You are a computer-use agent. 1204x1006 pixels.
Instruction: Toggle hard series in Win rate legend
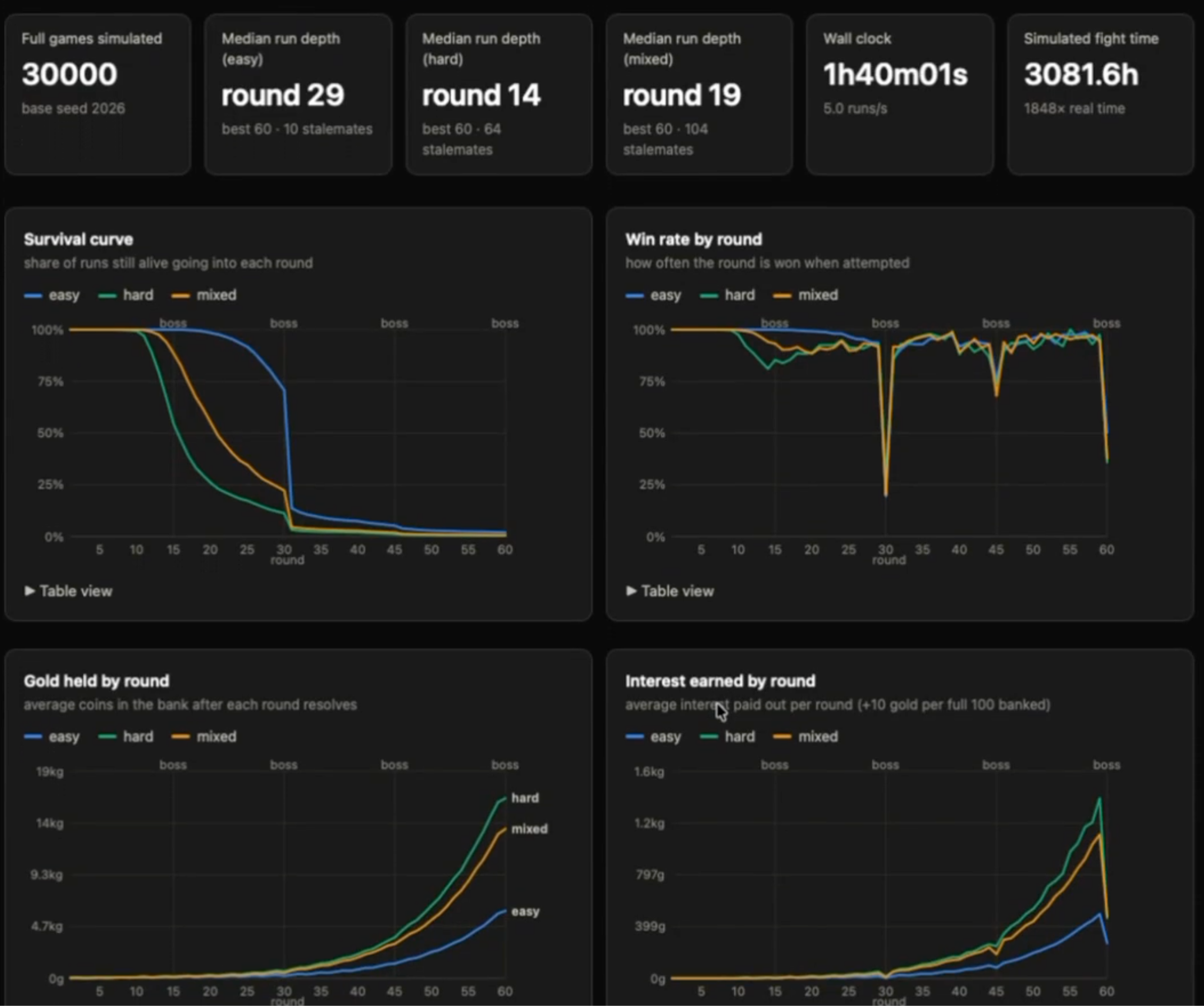[727, 295]
